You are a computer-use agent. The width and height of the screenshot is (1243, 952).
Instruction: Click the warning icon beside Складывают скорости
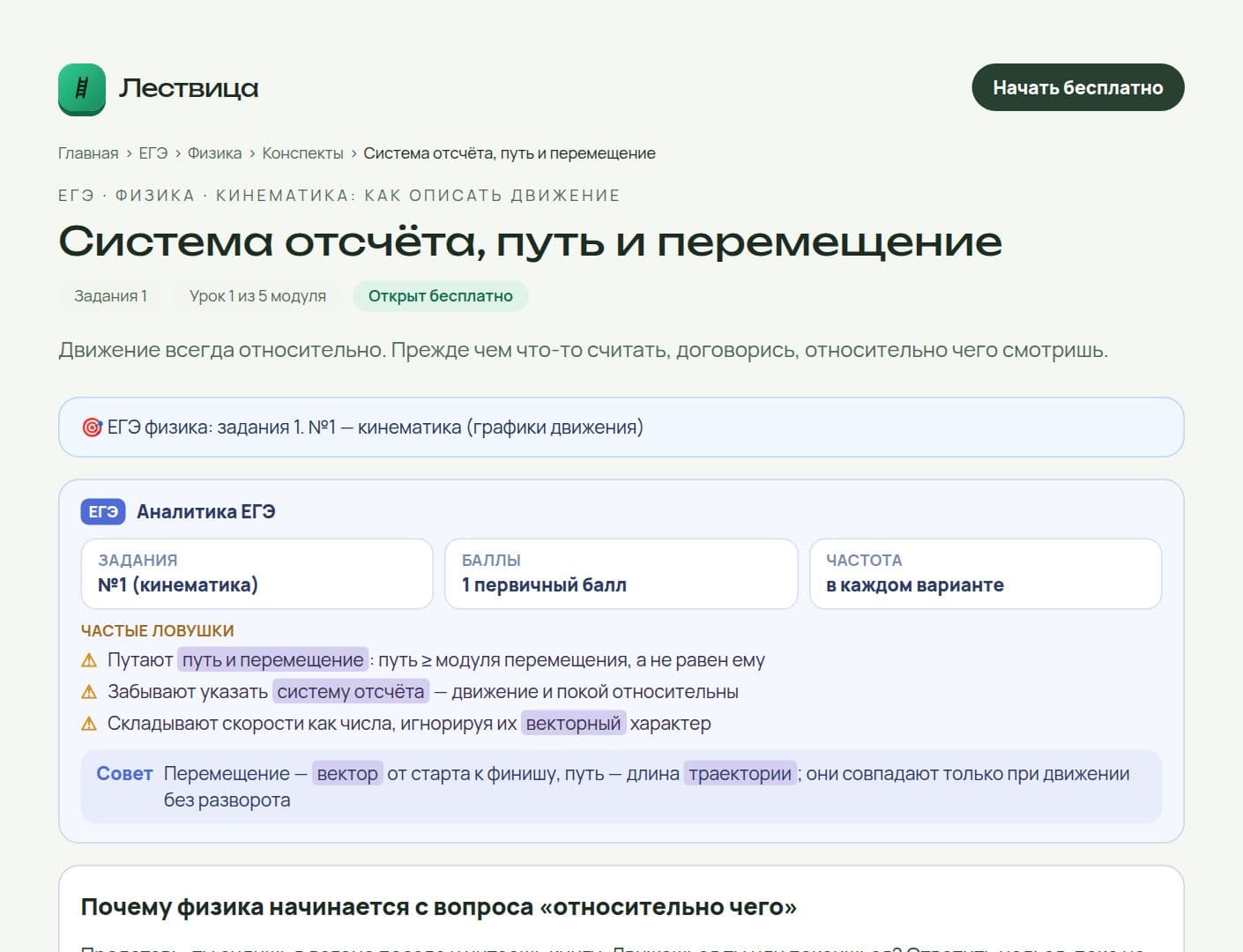point(89,724)
